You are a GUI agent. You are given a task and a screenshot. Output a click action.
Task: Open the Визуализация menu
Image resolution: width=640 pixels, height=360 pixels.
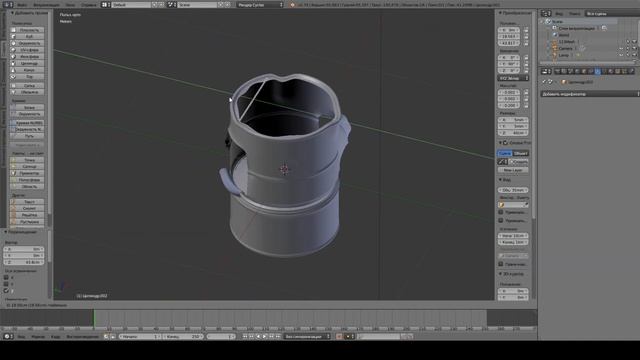(46, 5)
